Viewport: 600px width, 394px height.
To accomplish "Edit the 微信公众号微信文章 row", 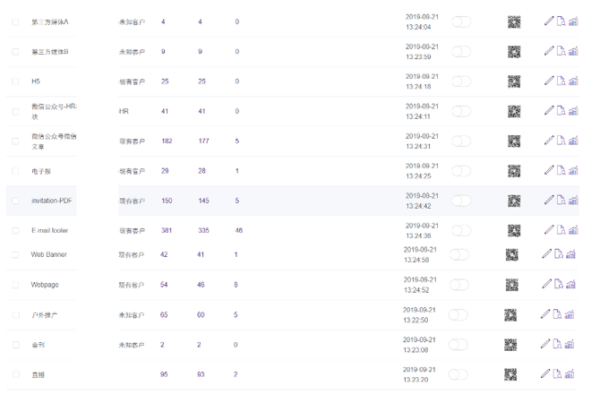I will 549,140.
